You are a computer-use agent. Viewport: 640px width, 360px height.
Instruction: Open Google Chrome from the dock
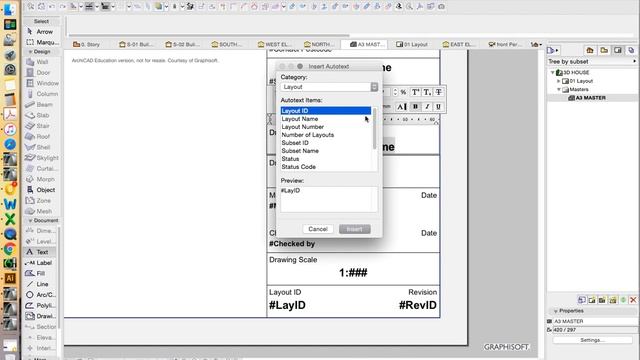pyautogui.click(x=10, y=249)
